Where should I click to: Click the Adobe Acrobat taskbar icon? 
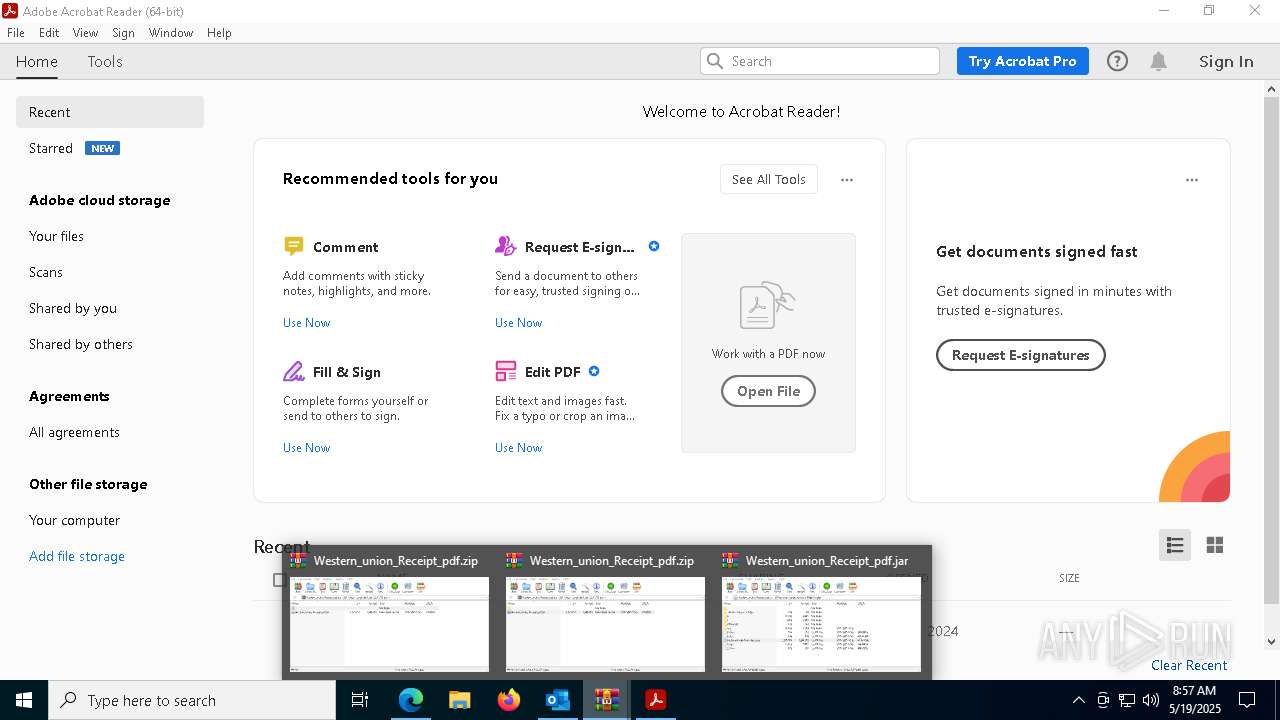coord(656,700)
